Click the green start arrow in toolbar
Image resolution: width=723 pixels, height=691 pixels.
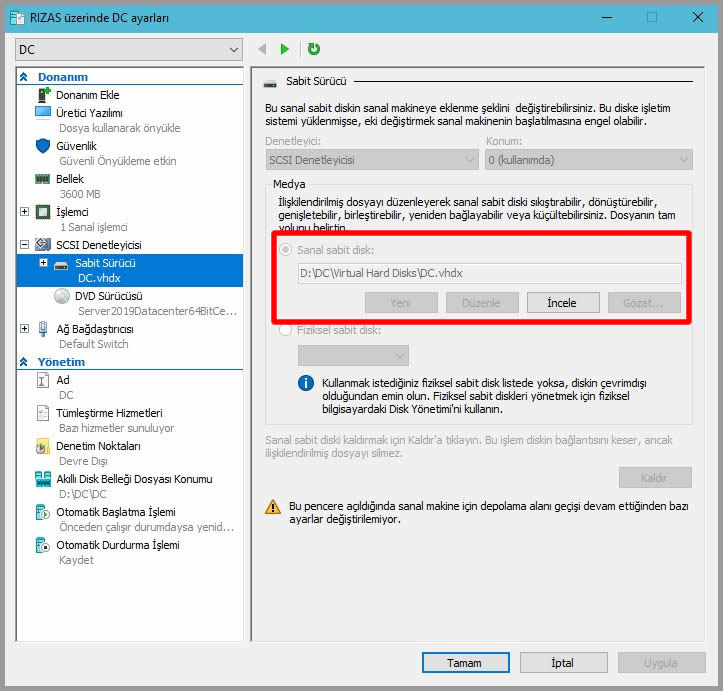285,49
